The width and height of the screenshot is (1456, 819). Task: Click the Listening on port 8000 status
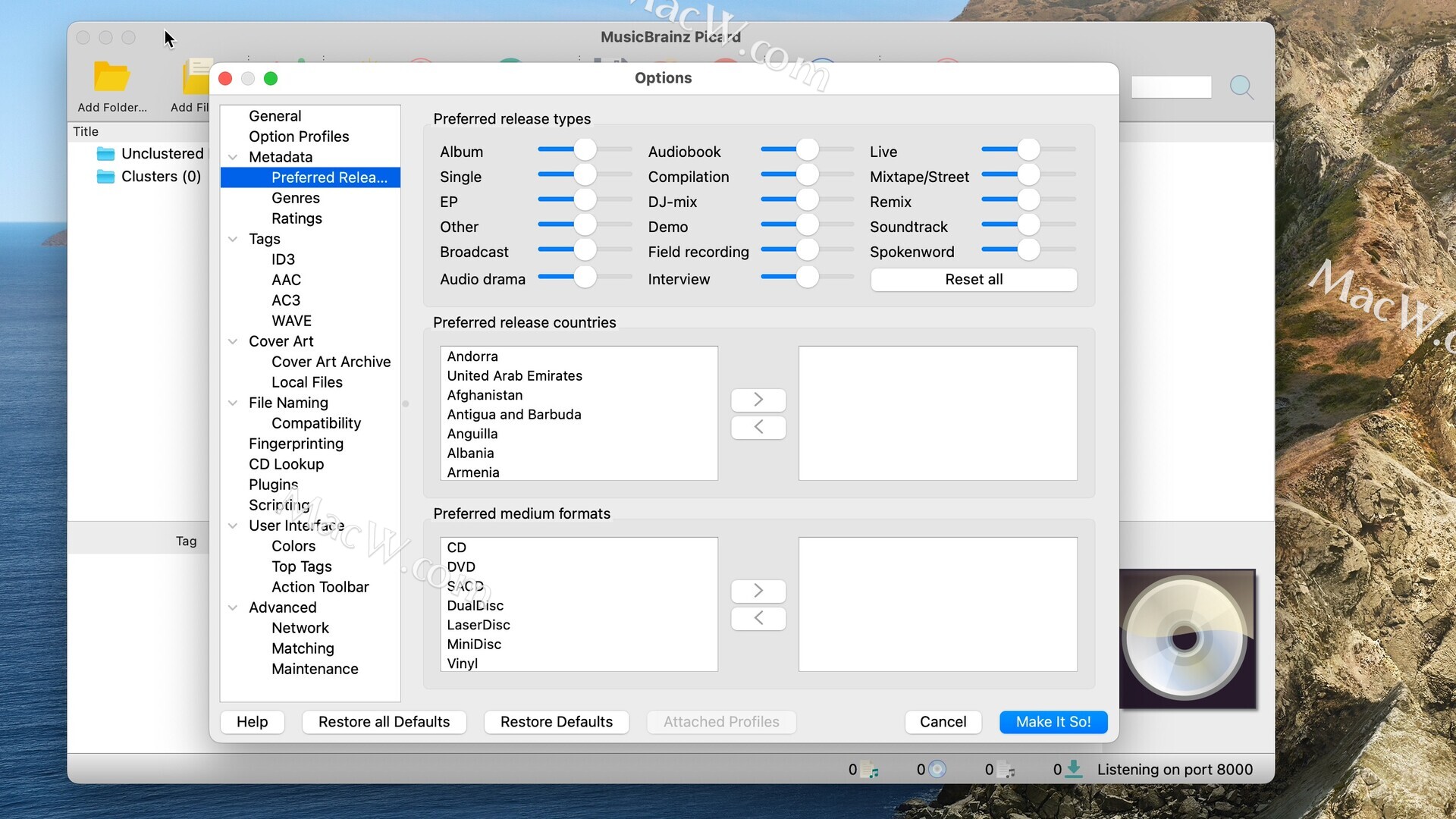pyautogui.click(x=1175, y=770)
